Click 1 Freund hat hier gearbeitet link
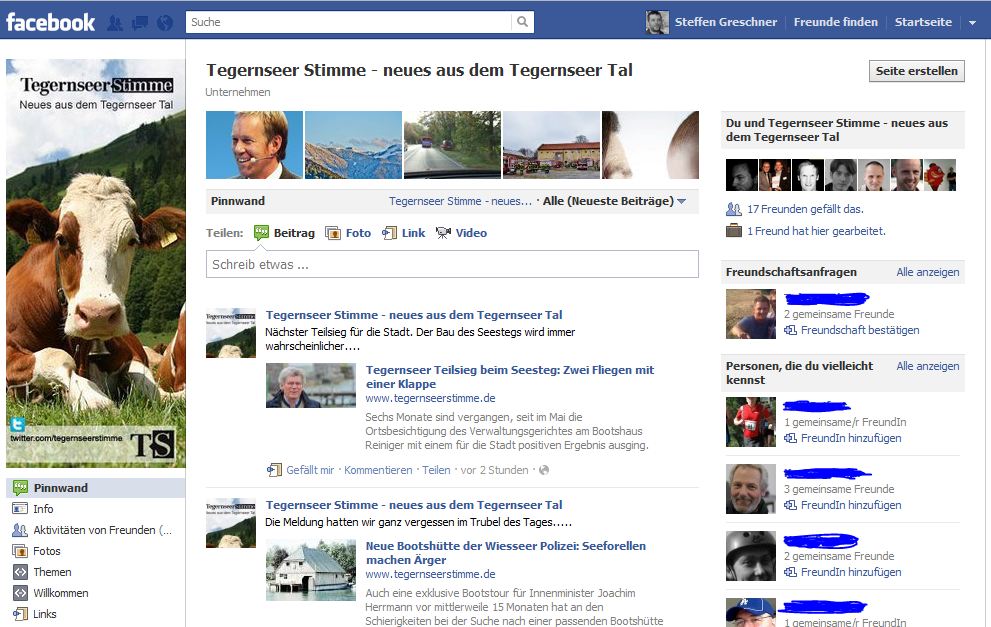Screen dimensions: 991x627 [x=817, y=231]
